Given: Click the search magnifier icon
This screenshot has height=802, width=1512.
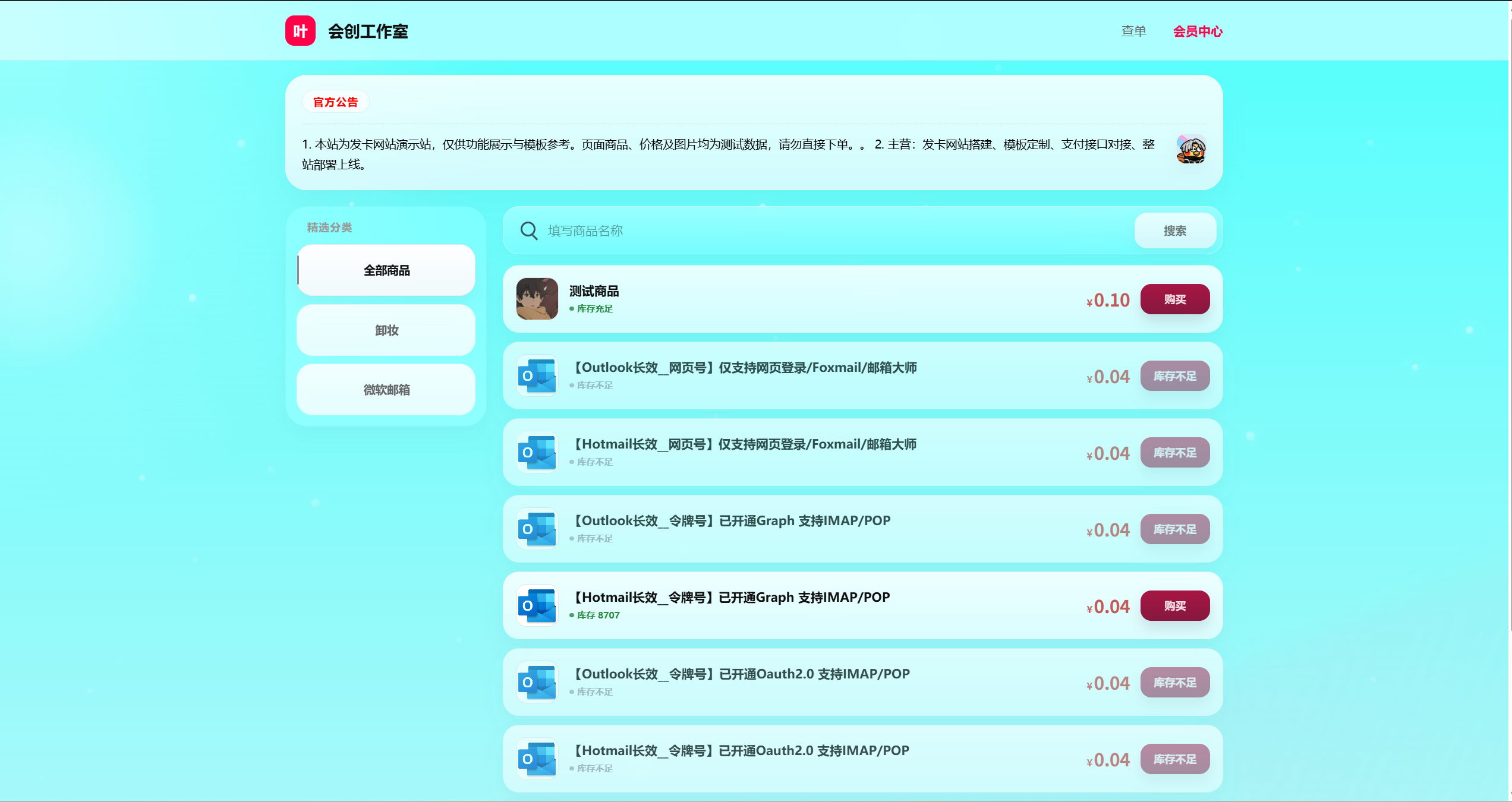Looking at the screenshot, I should pyautogui.click(x=528, y=231).
